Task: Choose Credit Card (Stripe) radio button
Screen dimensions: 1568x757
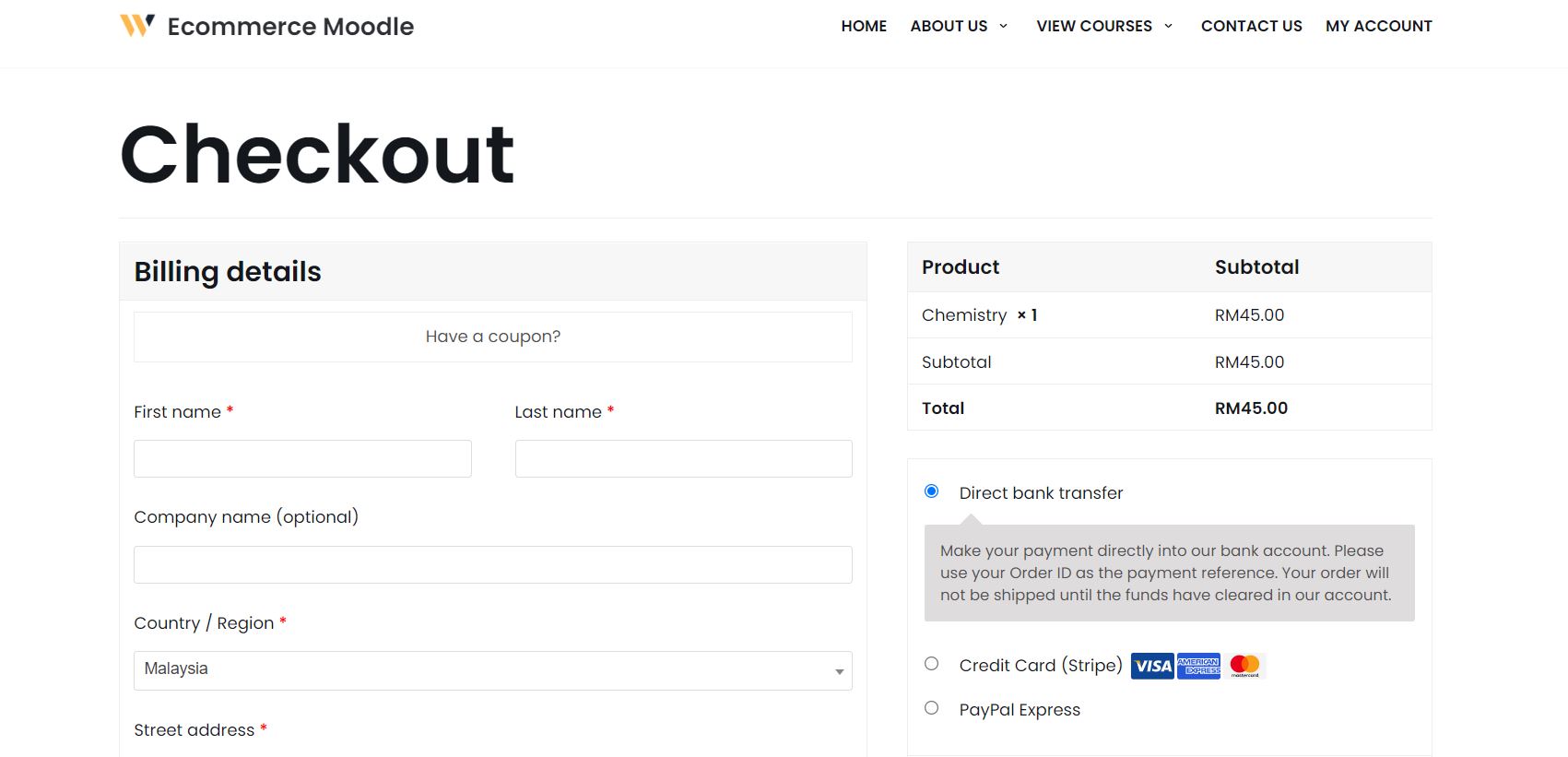Action: 932,664
